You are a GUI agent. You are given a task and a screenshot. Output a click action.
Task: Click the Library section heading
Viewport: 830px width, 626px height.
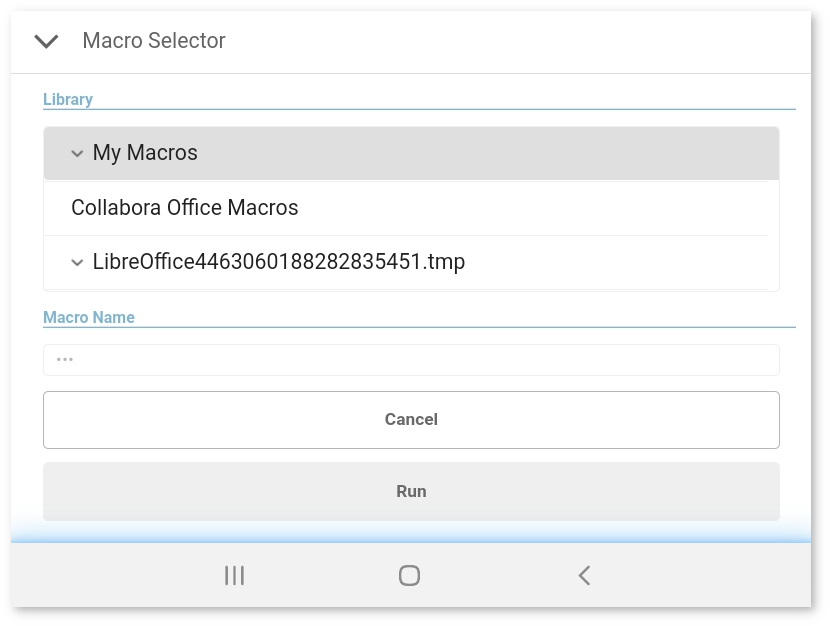click(68, 99)
